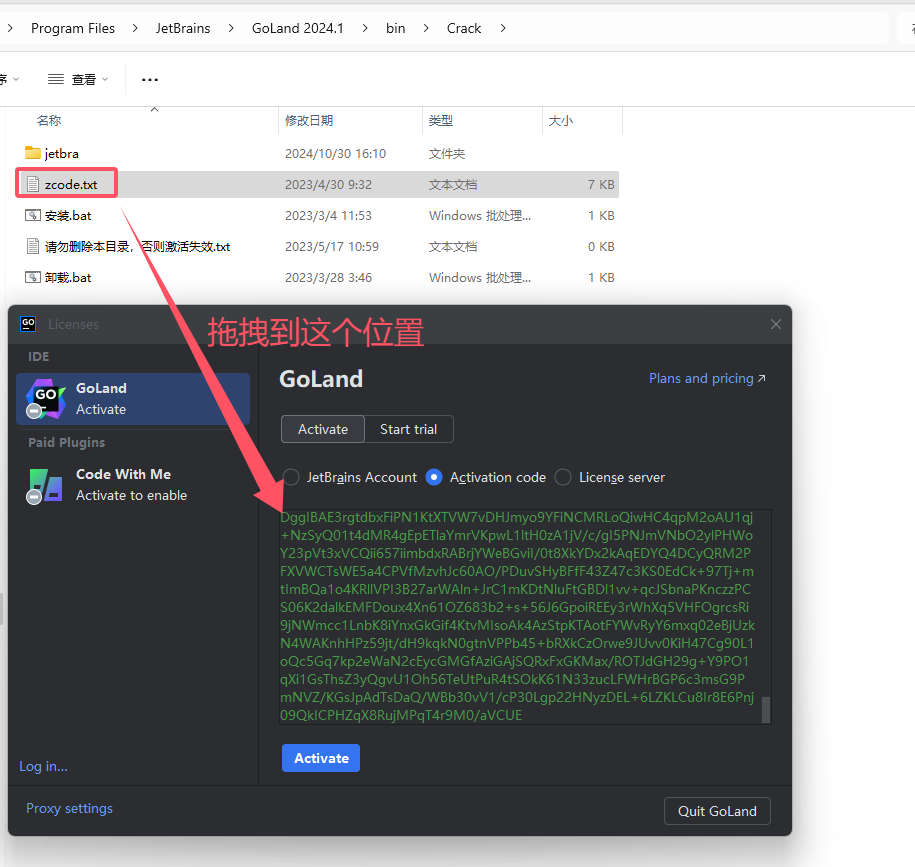Click the jetbra folder icon
915x867 pixels.
pos(33,153)
